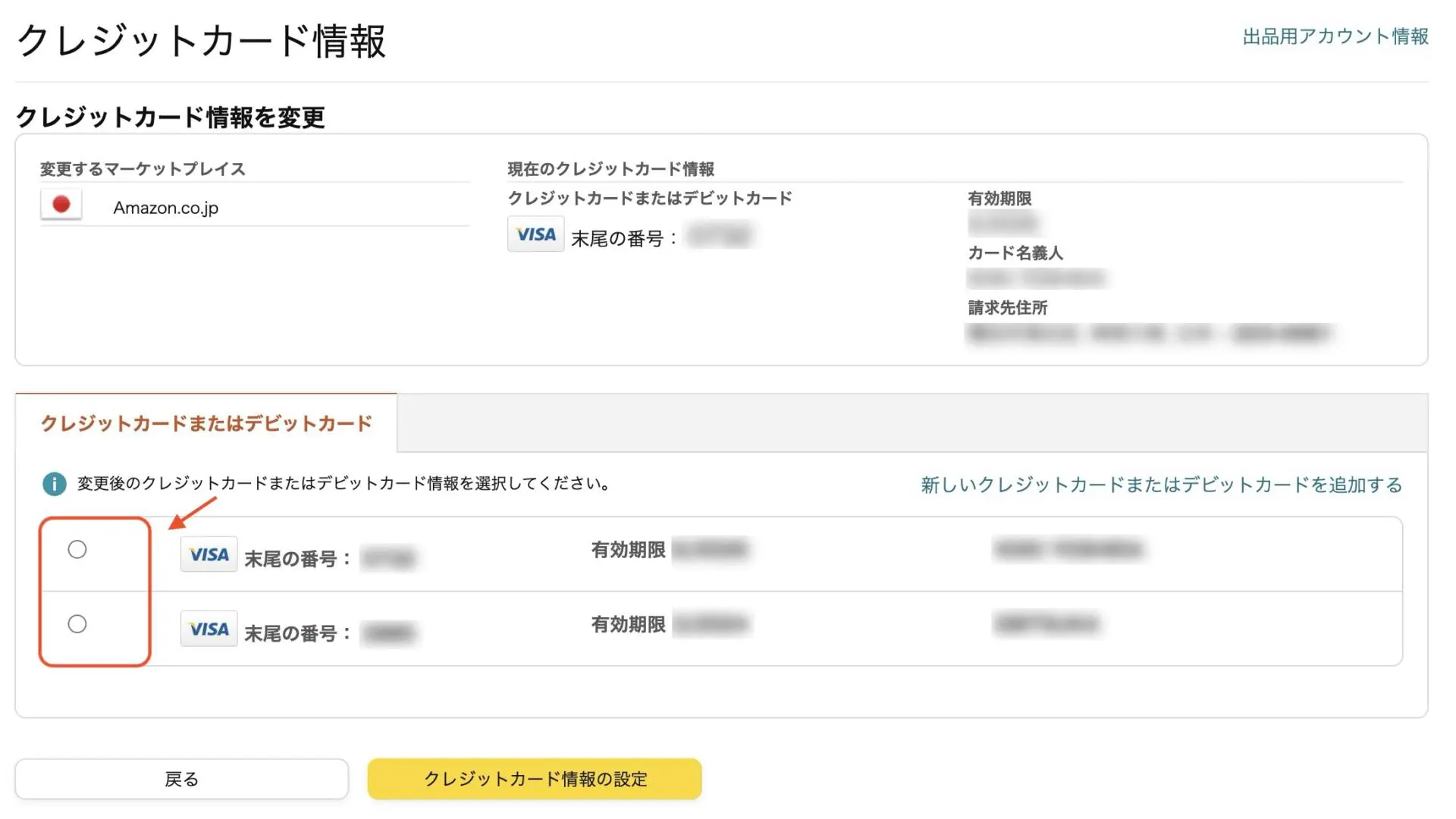Choose the top card inside the red highlighted box
1456x819 pixels.
[x=77, y=549]
